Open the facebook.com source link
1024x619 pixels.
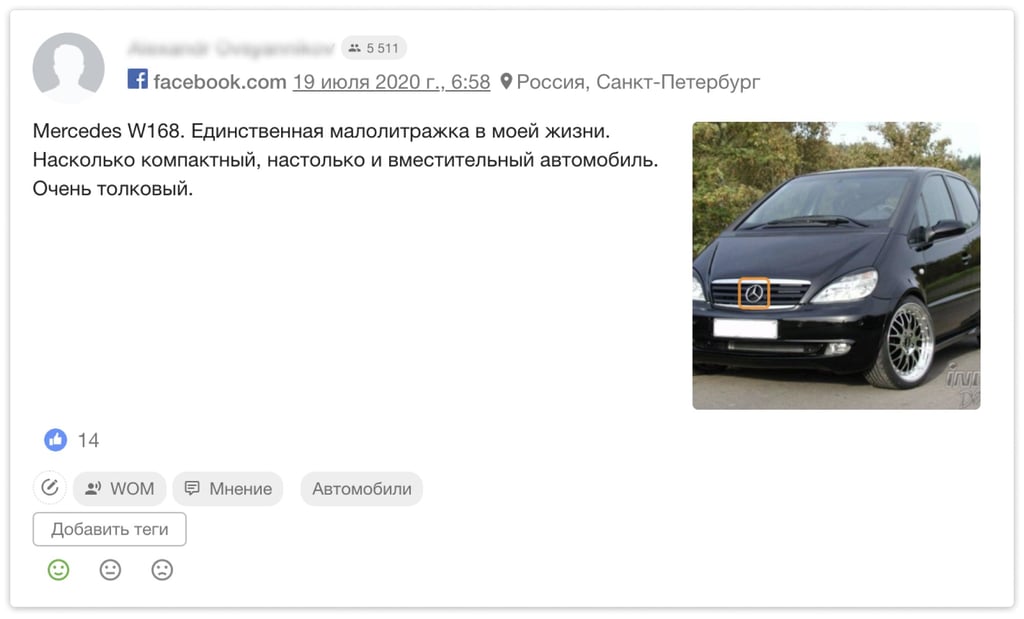(219, 82)
